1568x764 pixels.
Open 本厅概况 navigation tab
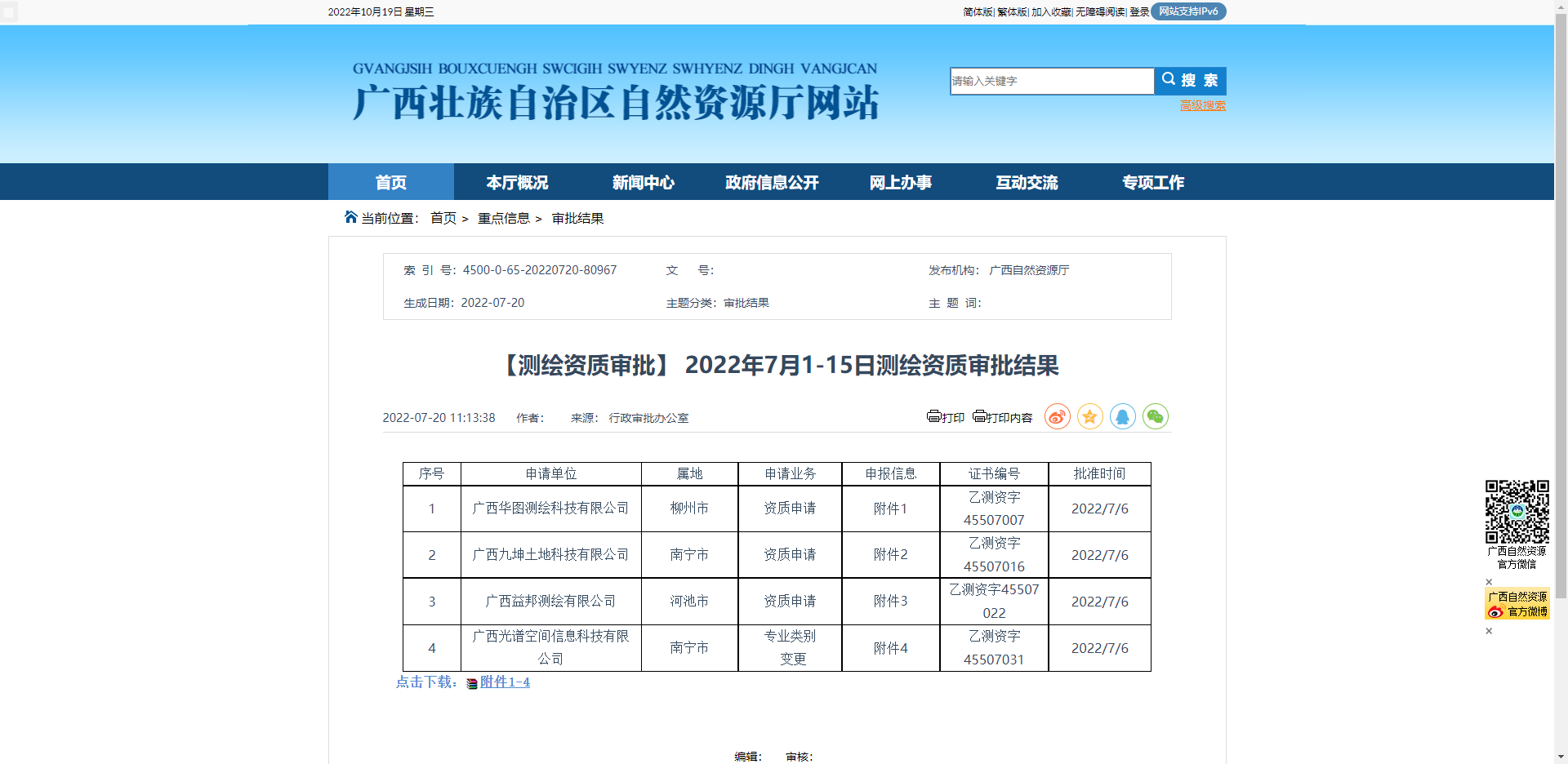pyautogui.click(x=517, y=182)
